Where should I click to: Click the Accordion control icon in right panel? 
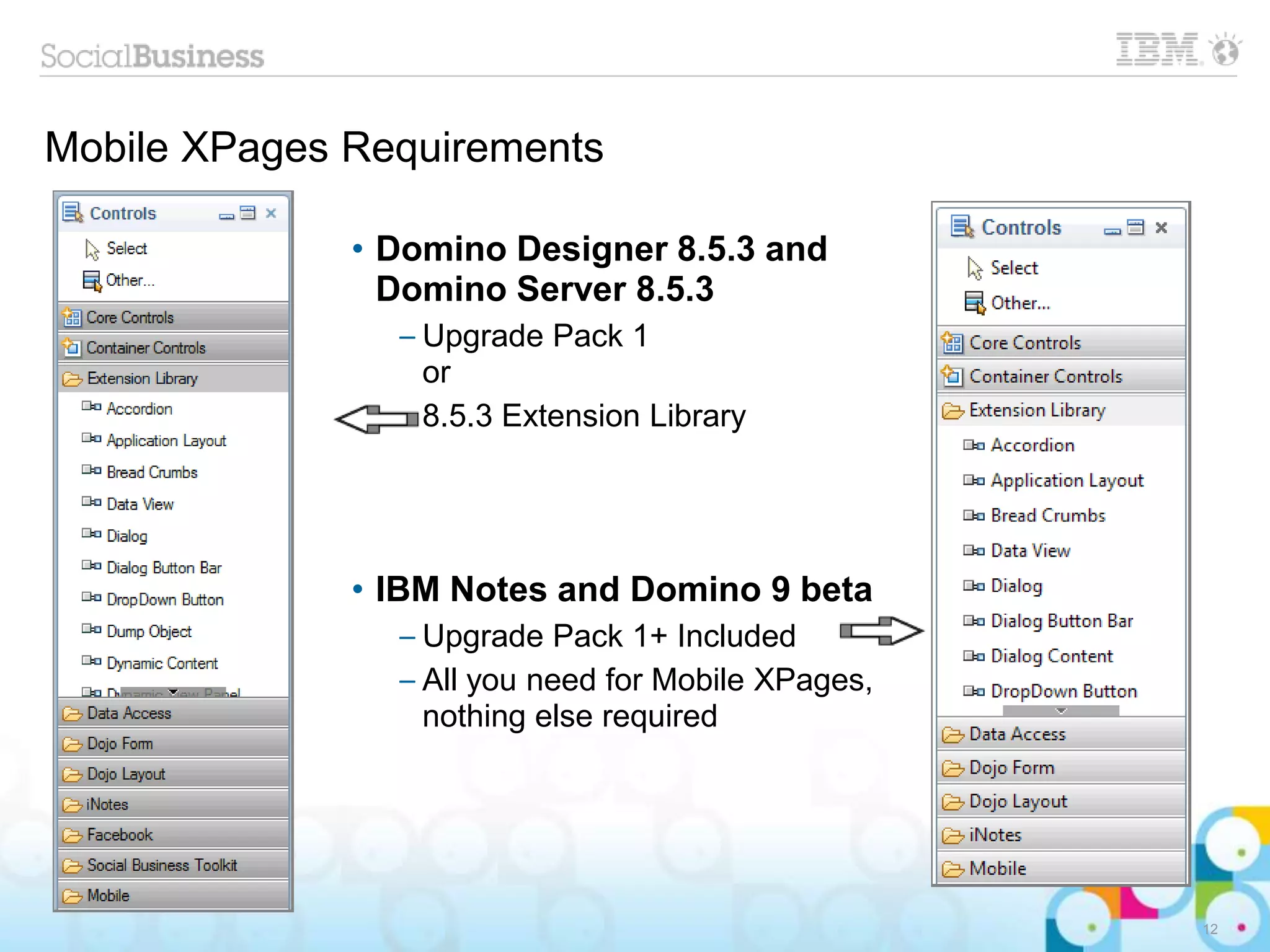974,445
